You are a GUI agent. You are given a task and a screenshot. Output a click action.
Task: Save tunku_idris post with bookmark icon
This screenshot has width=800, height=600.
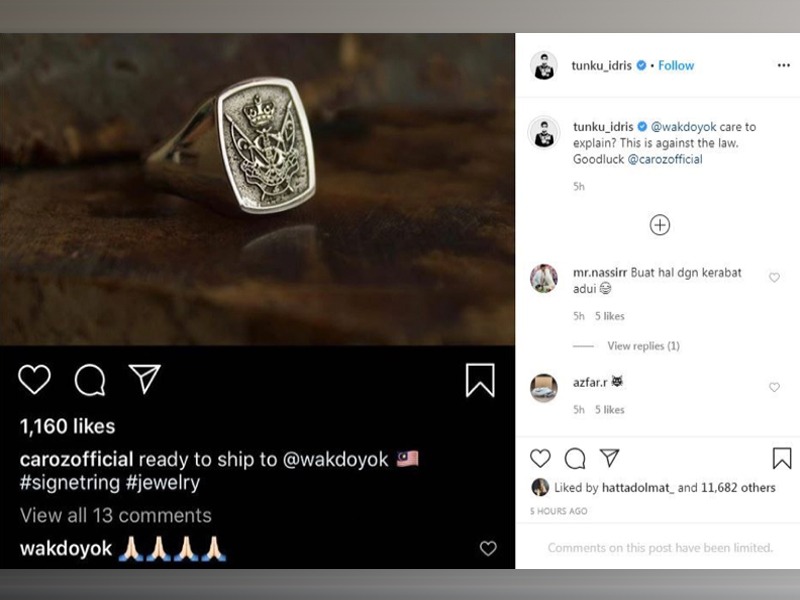tap(782, 458)
